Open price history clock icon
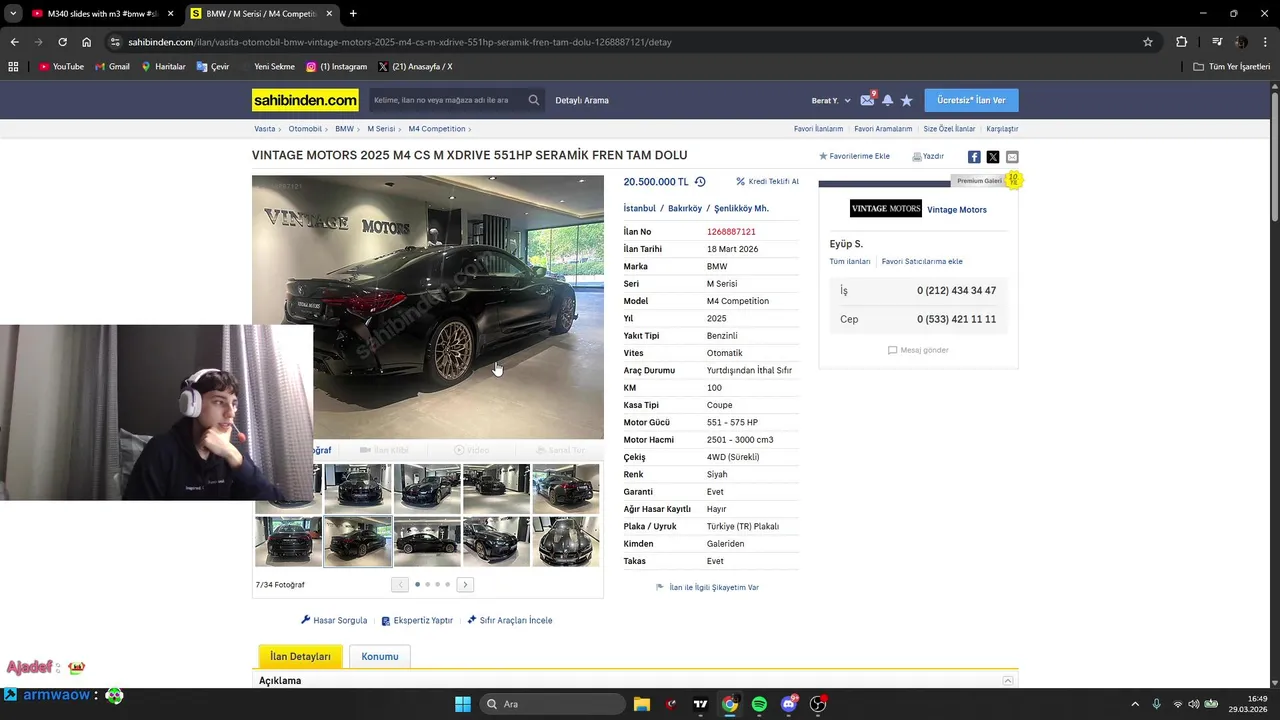Image resolution: width=1280 pixels, height=720 pixels. (x=700, y=182)
